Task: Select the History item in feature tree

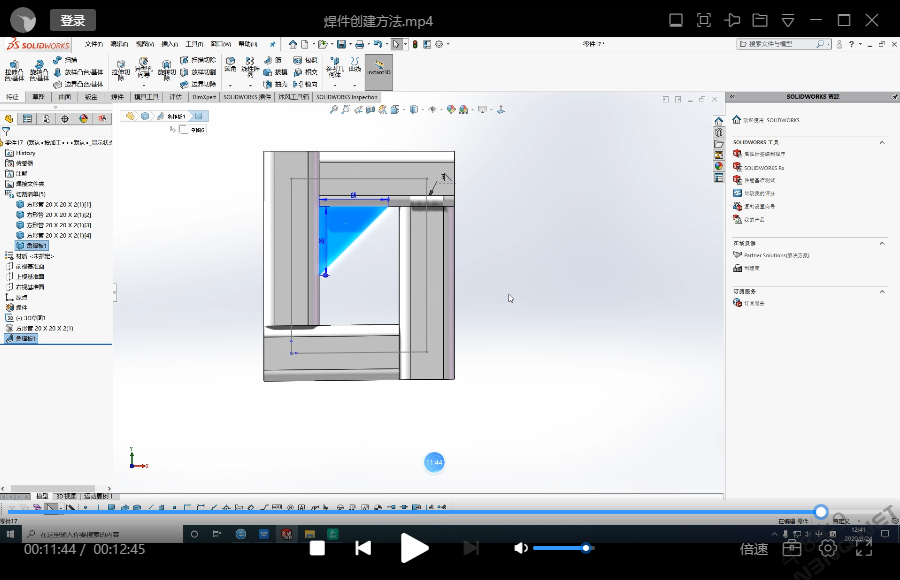Action: tap(21, 153)
